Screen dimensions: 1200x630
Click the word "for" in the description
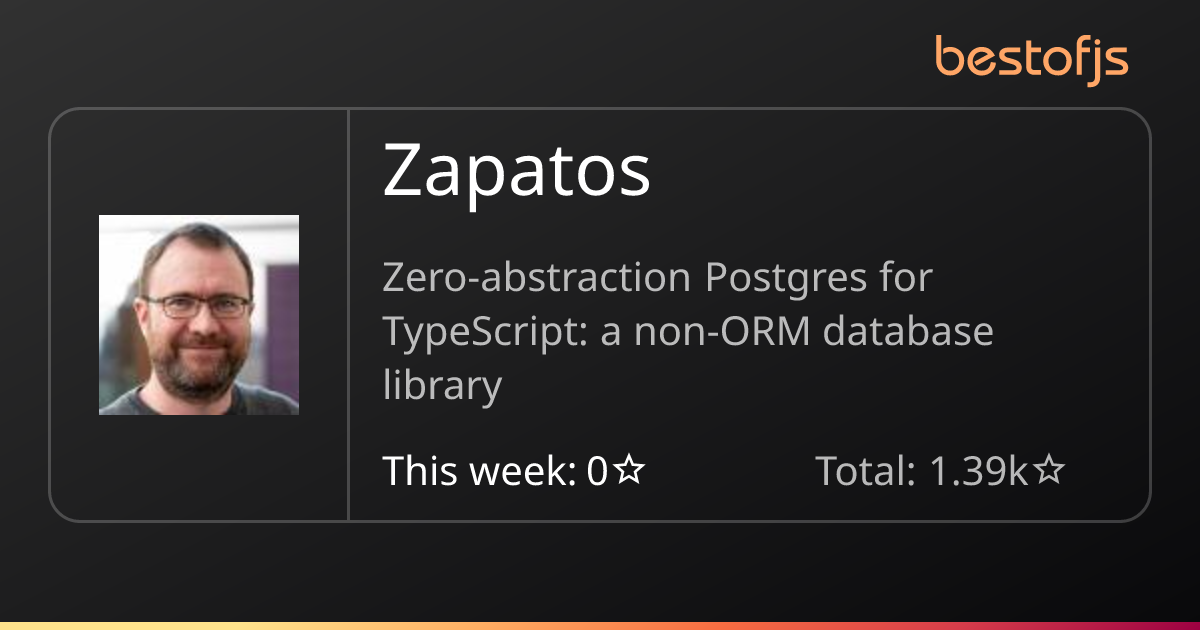click(906, 277)
